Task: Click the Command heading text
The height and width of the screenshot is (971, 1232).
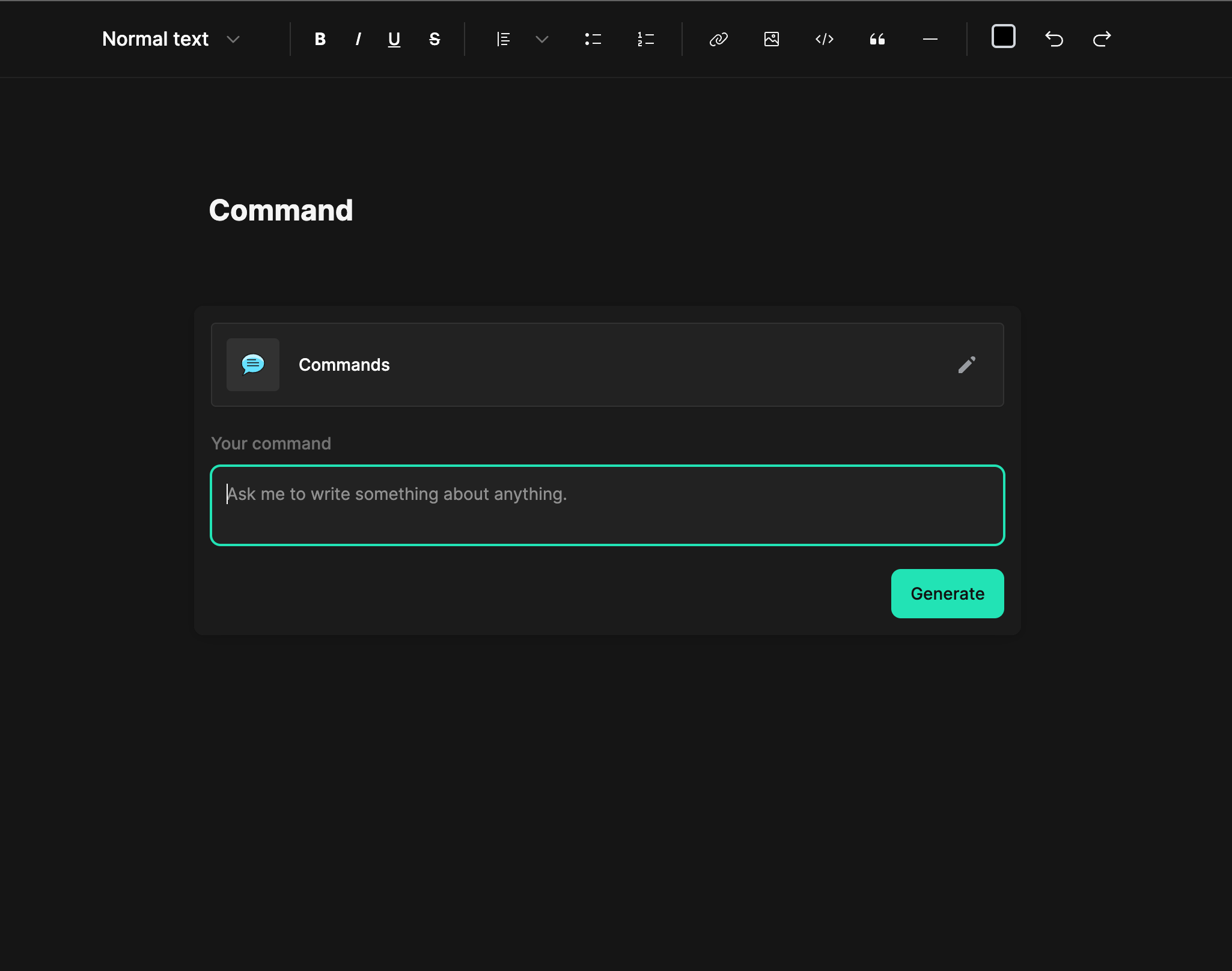Action: click(281, 210)
